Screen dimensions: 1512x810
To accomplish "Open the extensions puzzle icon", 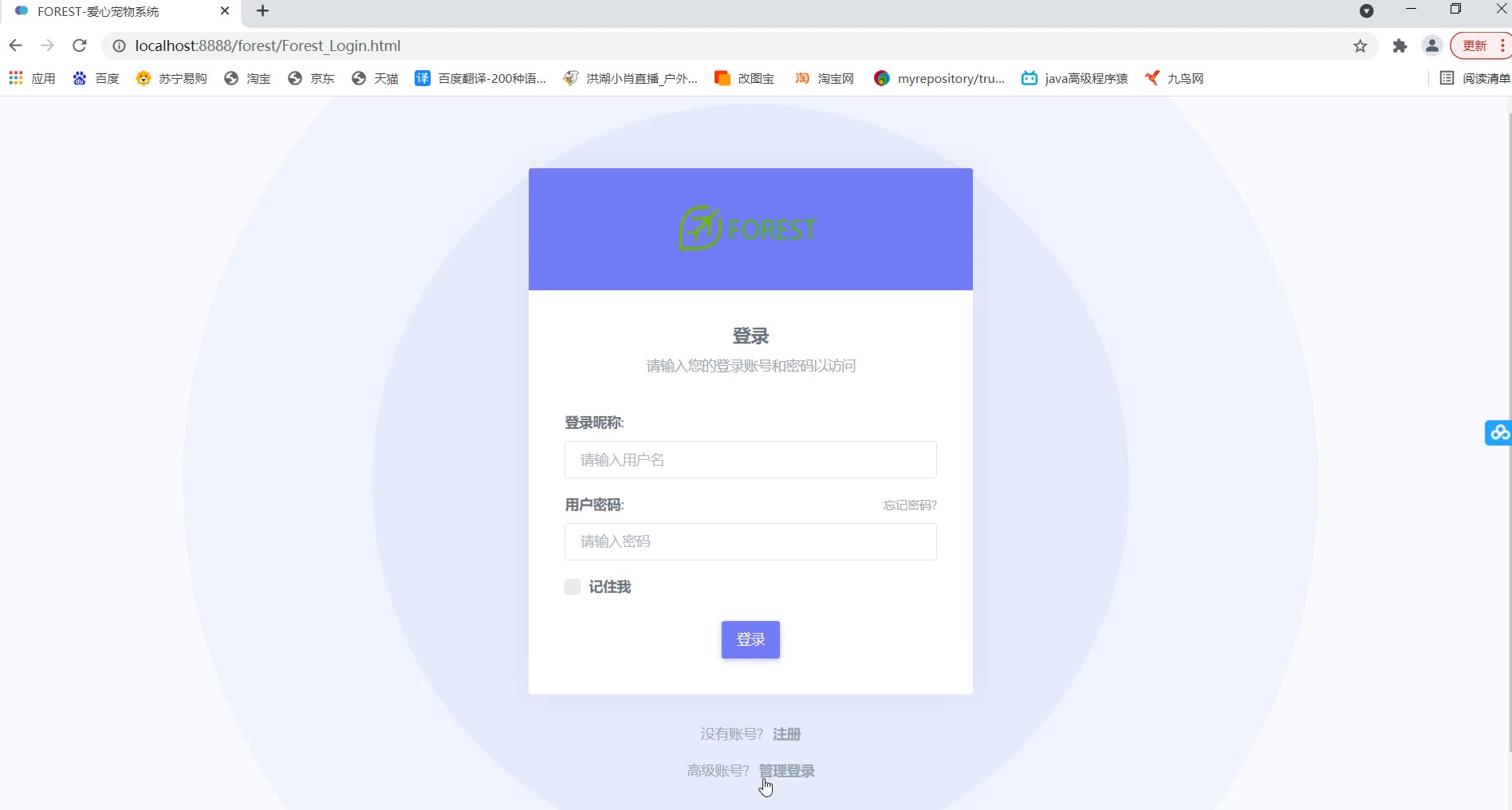I will click(x=1400, y=46).
